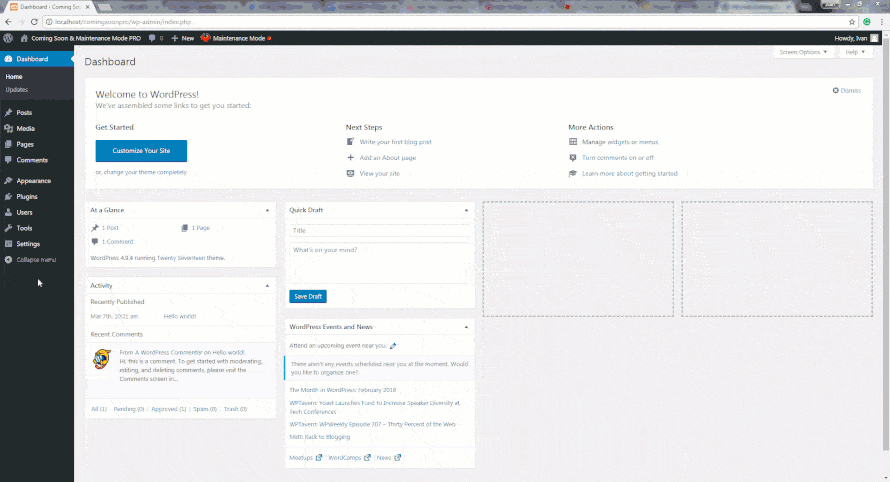Open the 1 Post link

click(105, 228)
